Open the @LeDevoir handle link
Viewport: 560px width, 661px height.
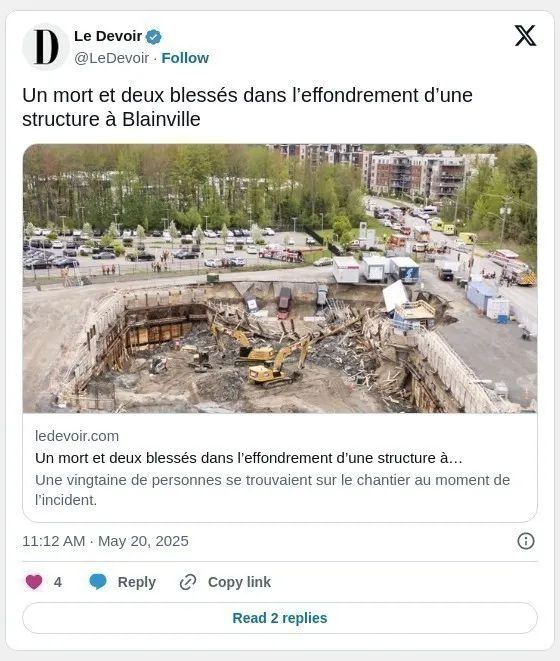pyautogui.click(x=112, y=58)
